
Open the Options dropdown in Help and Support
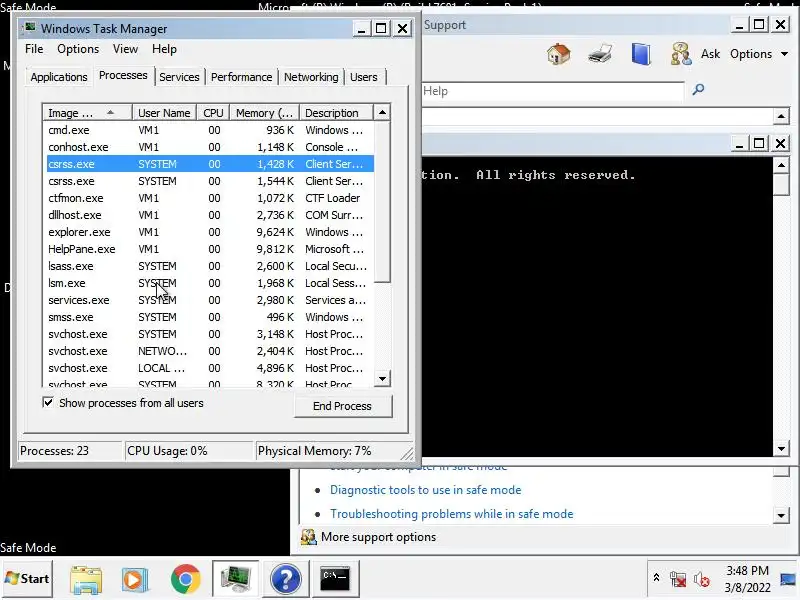pos(759,54)
